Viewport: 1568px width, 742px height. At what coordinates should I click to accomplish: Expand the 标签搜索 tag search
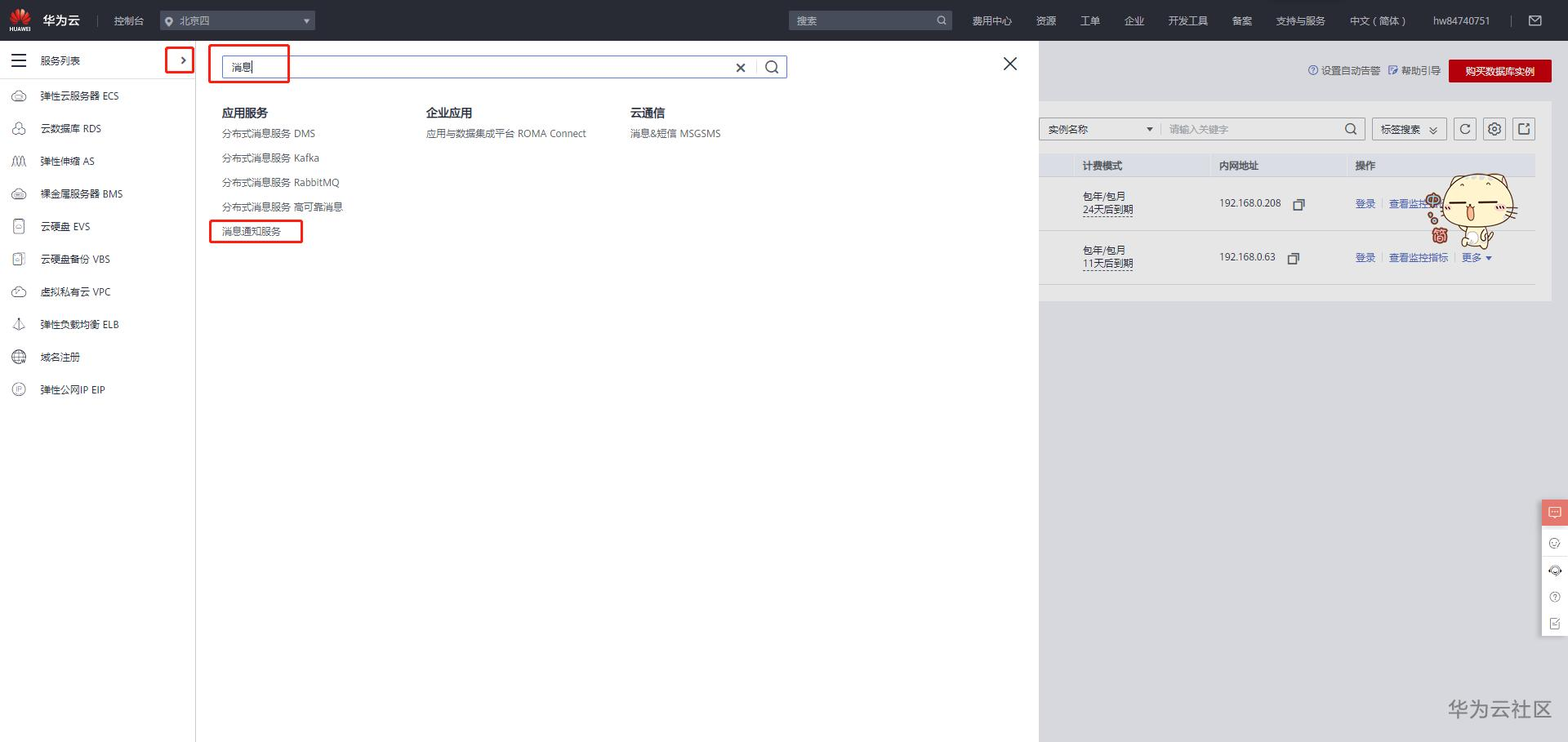click(1410, 129)
